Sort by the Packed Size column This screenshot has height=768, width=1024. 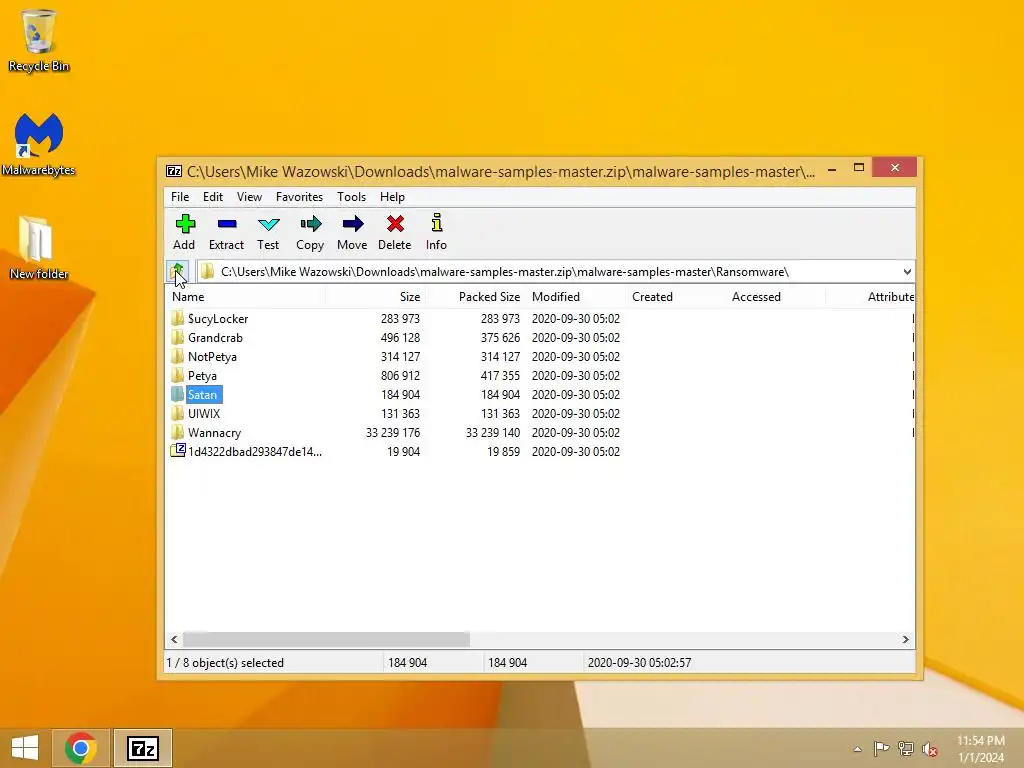tap(475, 296)
